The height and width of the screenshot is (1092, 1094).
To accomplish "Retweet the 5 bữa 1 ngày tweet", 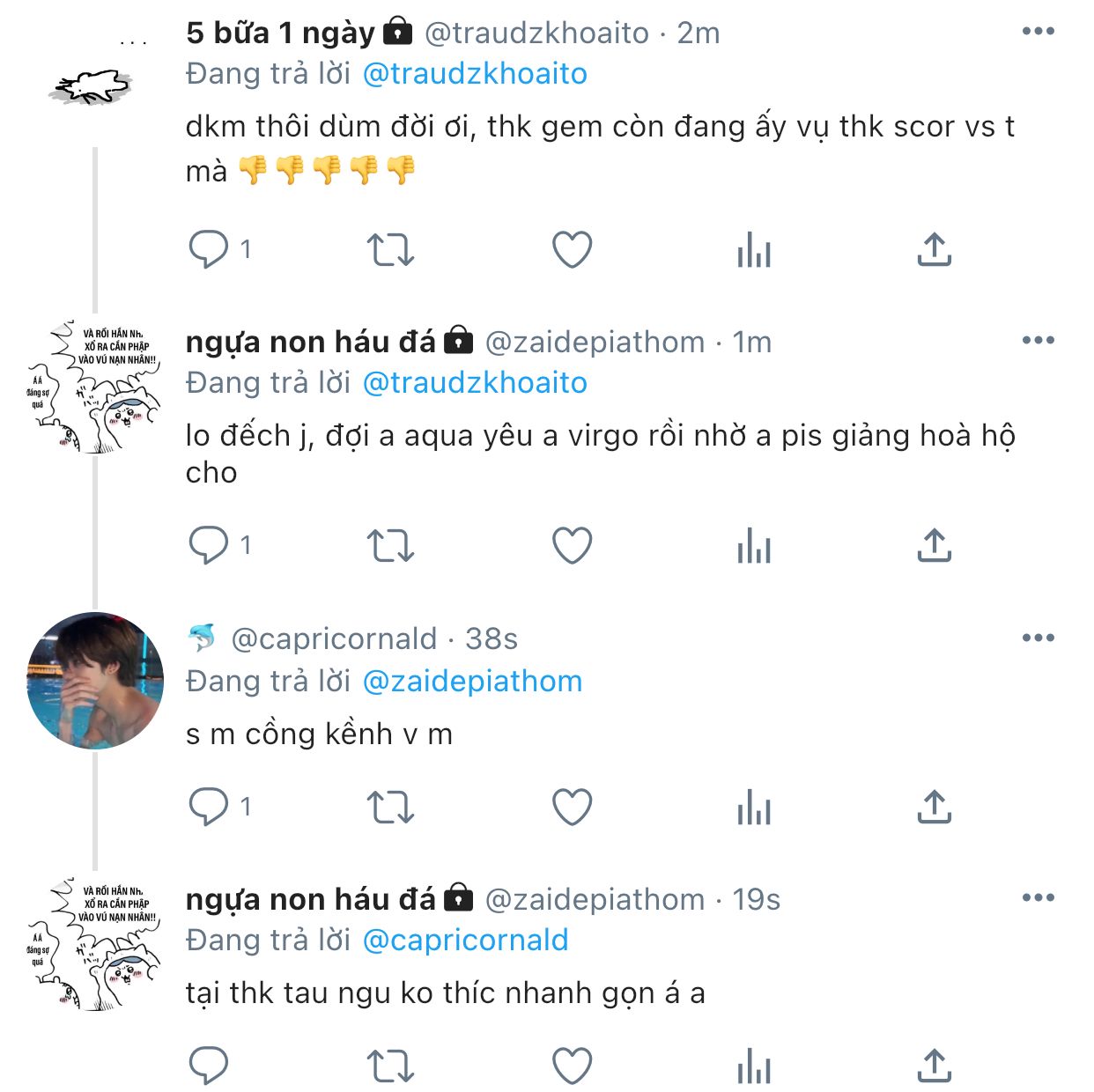I will [390, 249].
